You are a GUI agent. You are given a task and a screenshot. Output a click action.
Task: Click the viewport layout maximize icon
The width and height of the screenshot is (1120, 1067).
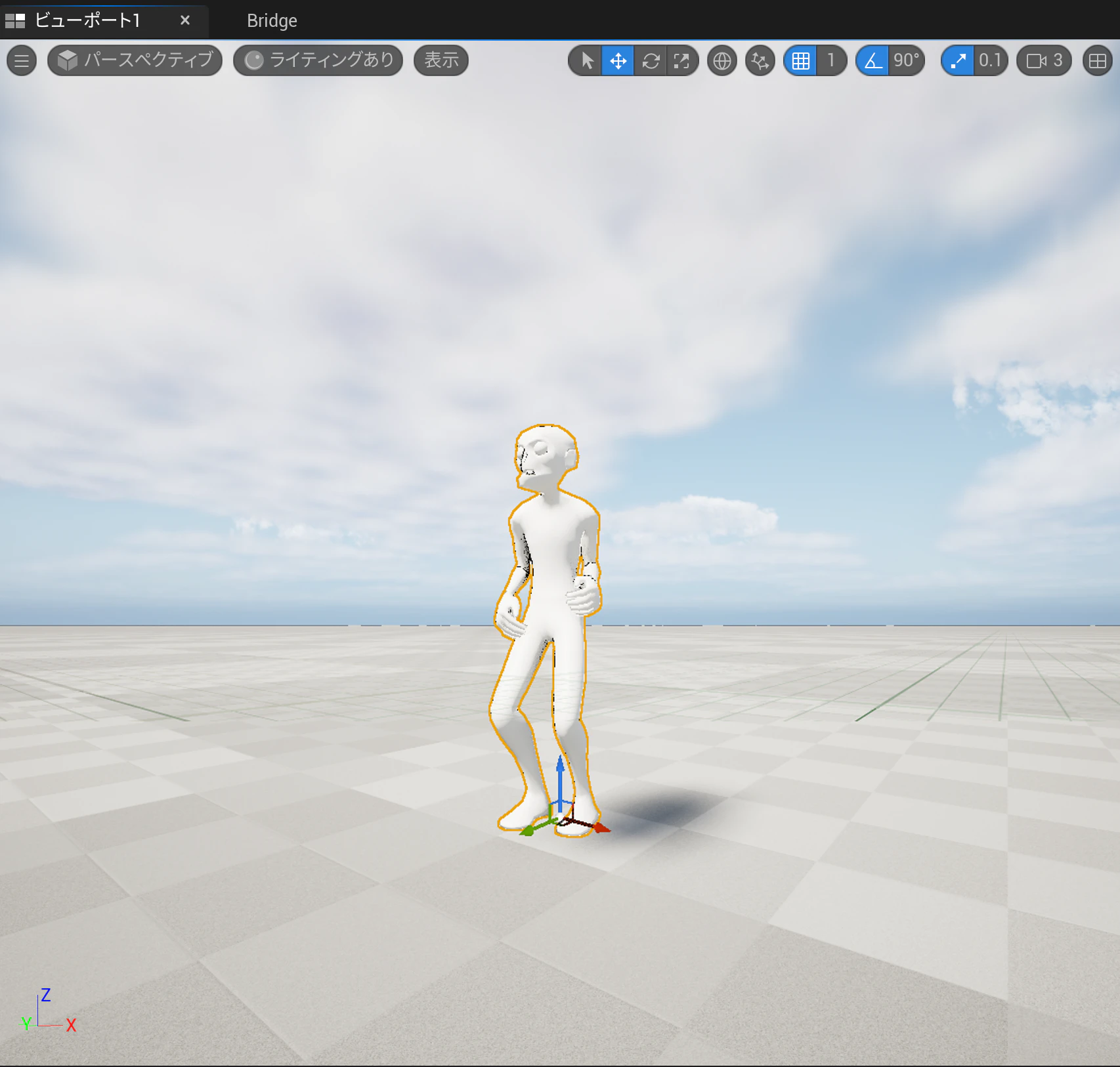tap(1097, 61)
